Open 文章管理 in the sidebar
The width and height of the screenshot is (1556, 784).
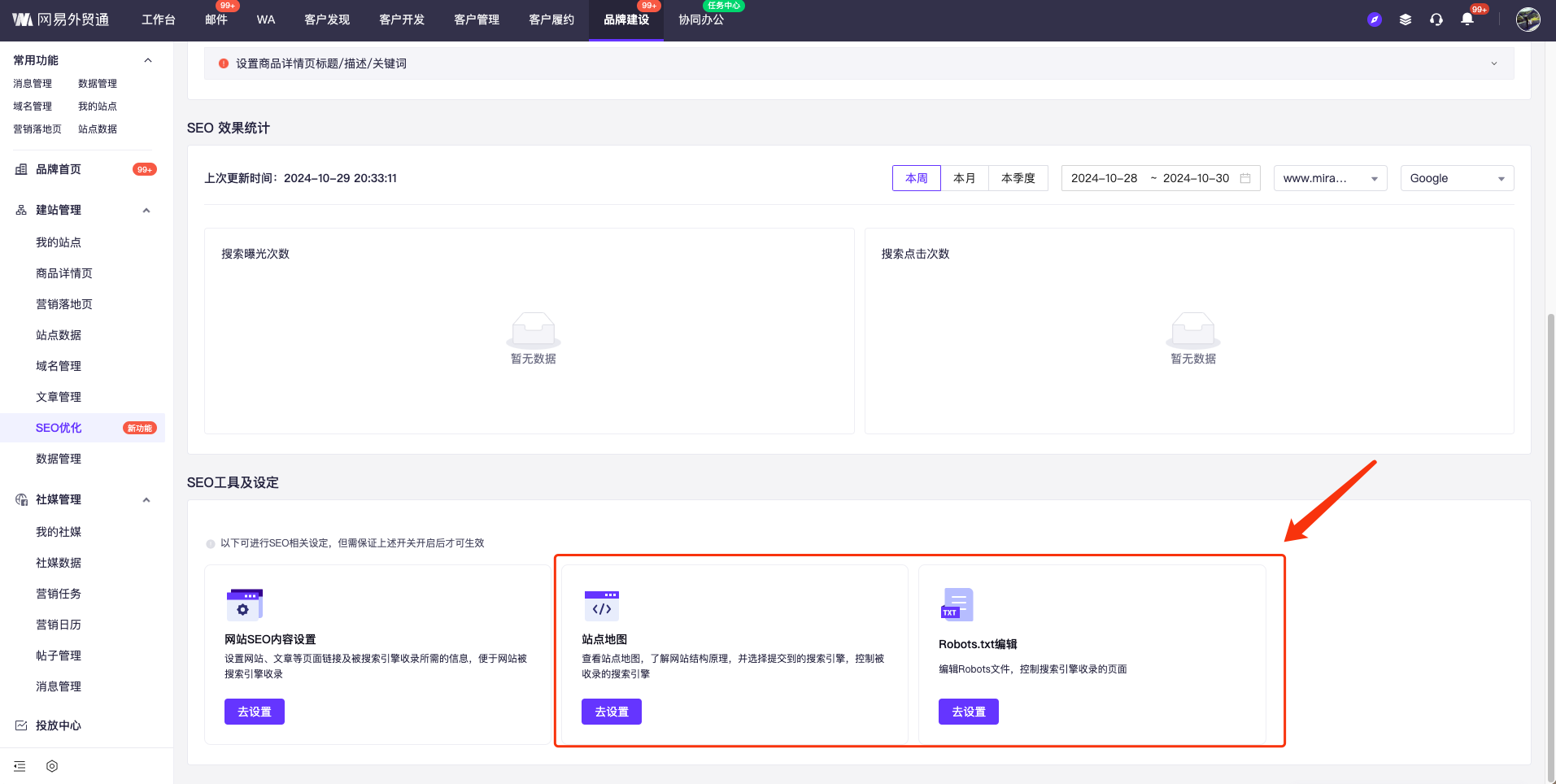(59, 397)
